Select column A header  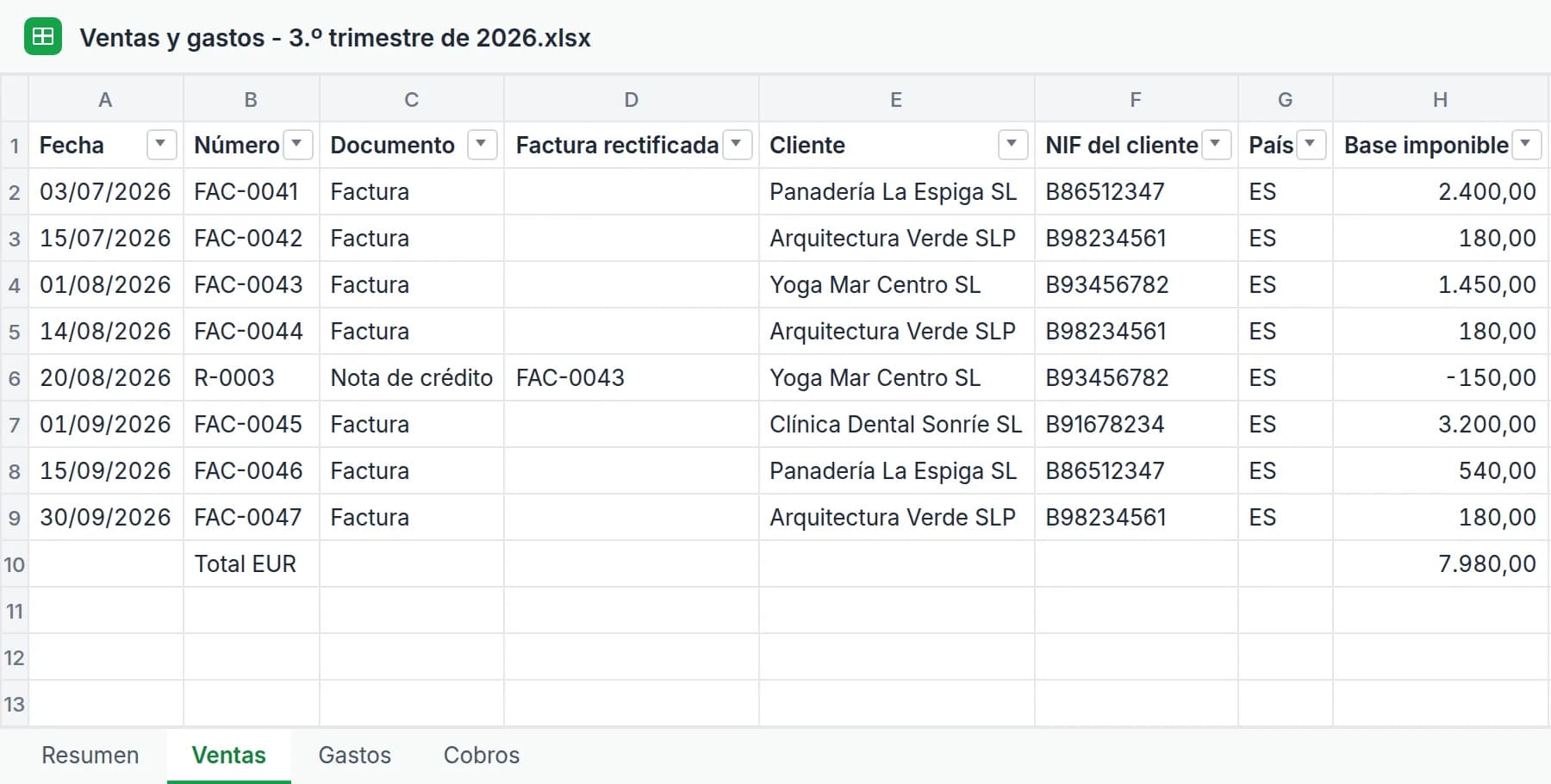tap(105, 99)
